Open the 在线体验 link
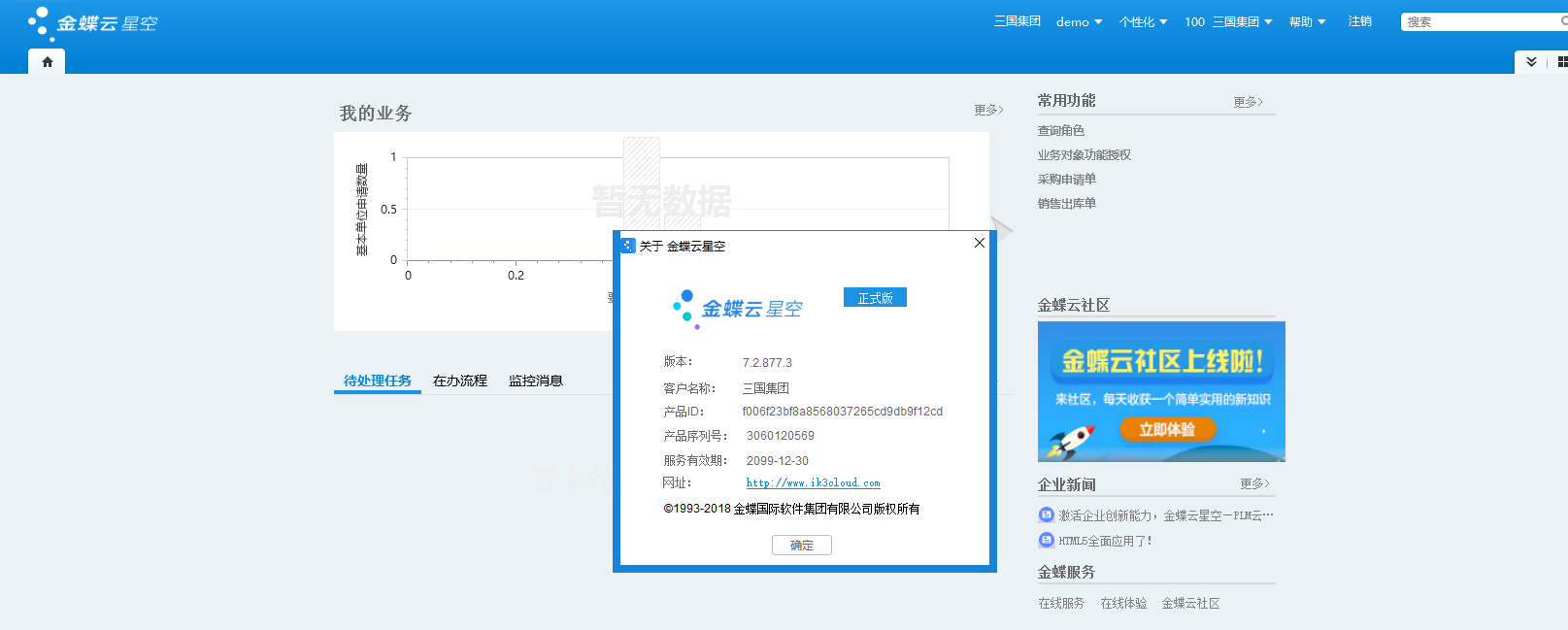The width and height of the screenshot is (1568, 630). coord(1123,604)
